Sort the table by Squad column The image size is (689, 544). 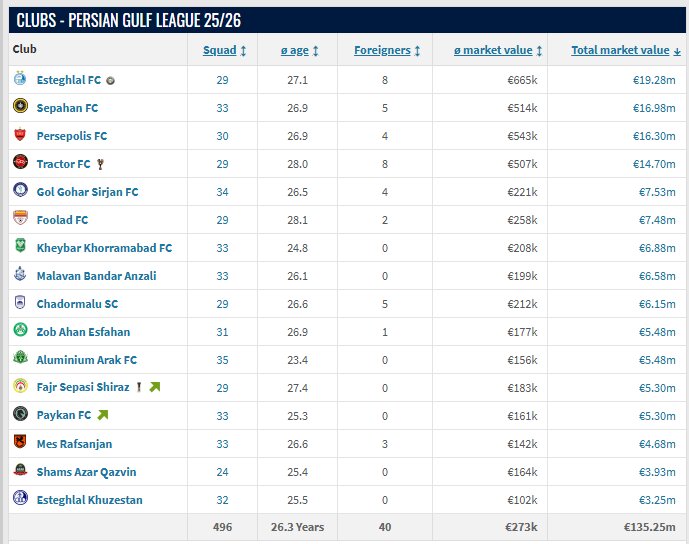[x=219, y=50]
